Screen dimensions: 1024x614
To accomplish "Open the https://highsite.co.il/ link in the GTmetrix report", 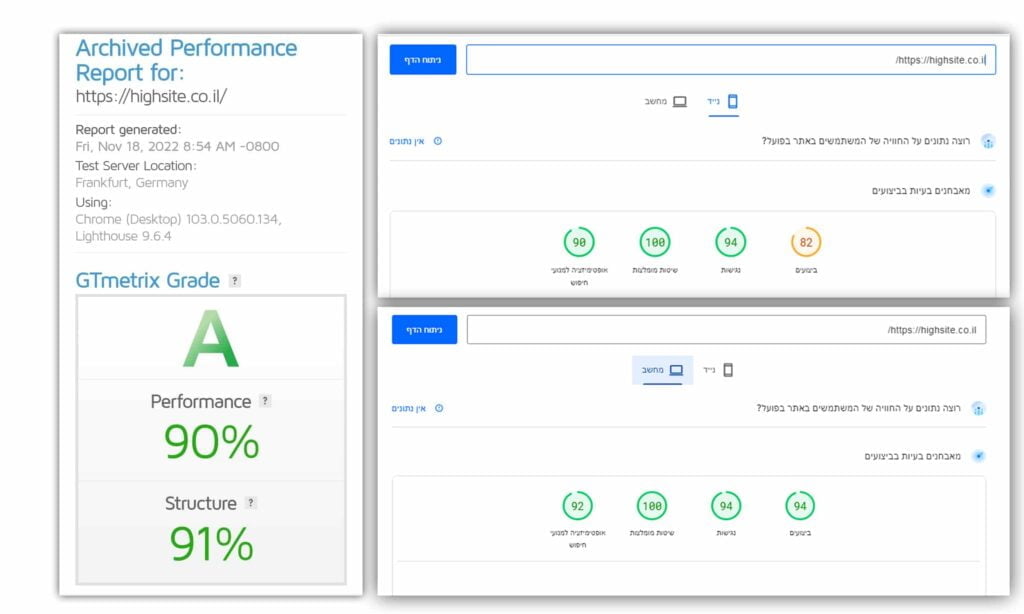I will (152, 97).
